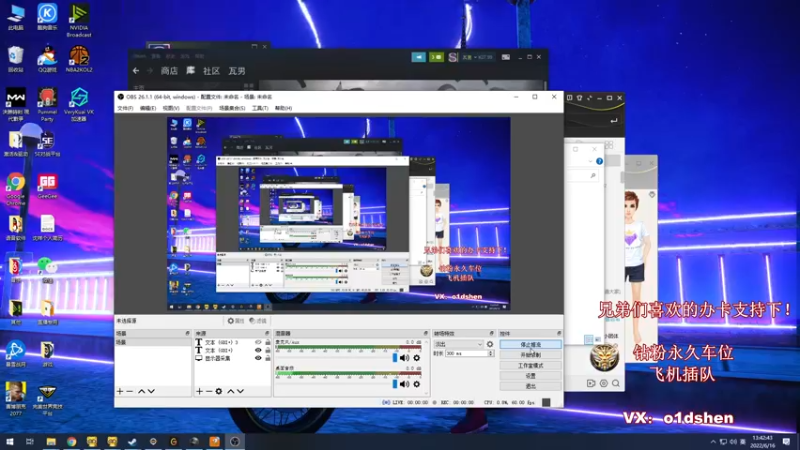Move the source up in the Sources list
This screenshot has width=800, height=450.
pyautogui.click(x=231, y=391)
